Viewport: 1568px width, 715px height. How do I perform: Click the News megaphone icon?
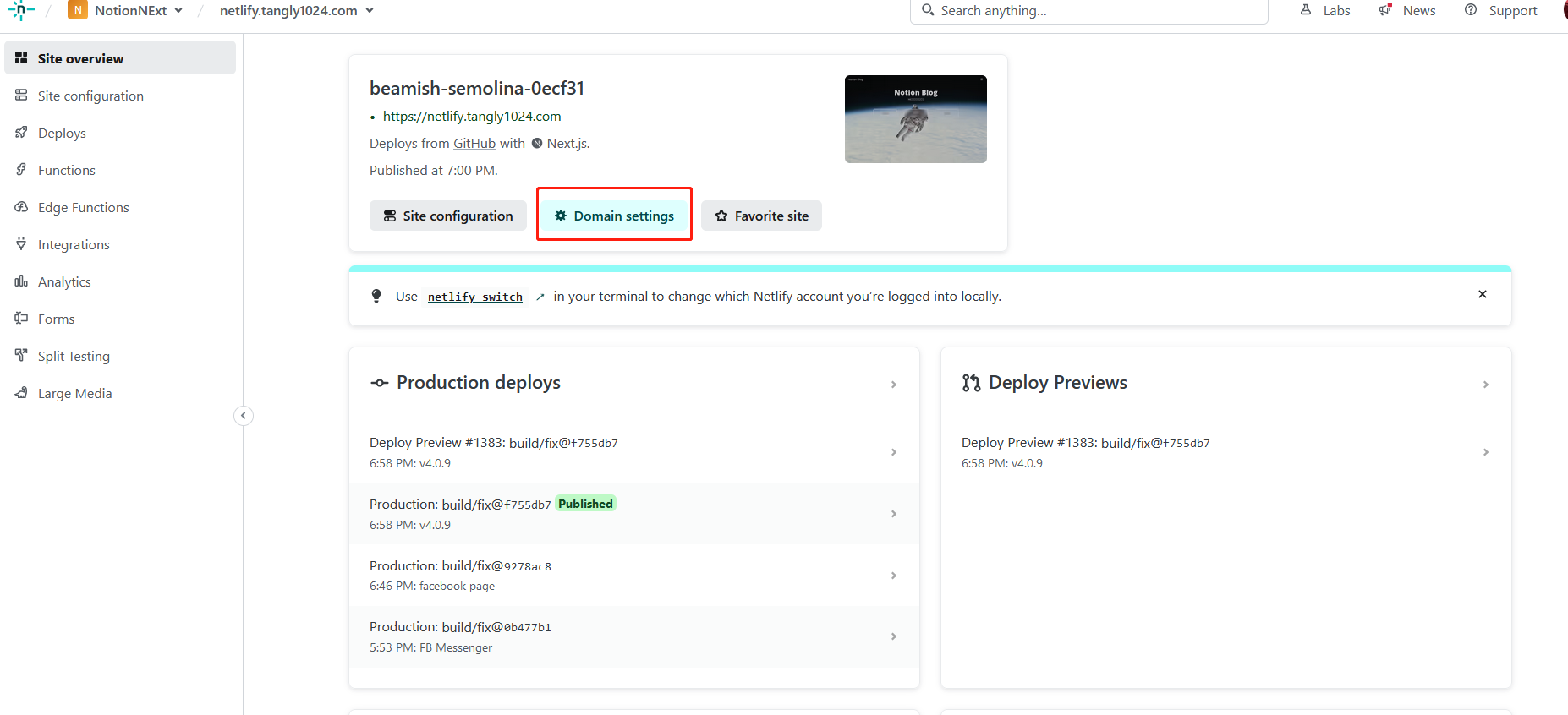pos(1385,9)
